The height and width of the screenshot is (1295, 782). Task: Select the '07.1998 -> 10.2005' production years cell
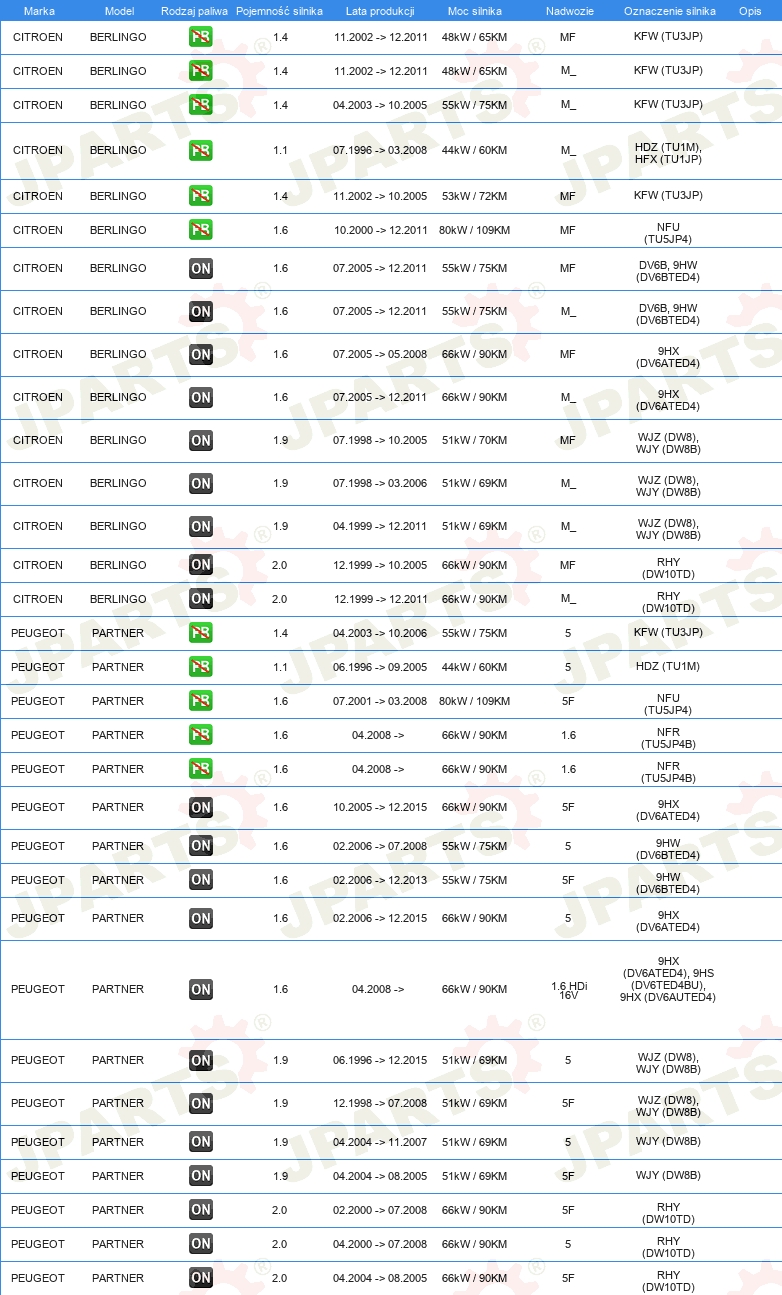click(x=380, y=440)
